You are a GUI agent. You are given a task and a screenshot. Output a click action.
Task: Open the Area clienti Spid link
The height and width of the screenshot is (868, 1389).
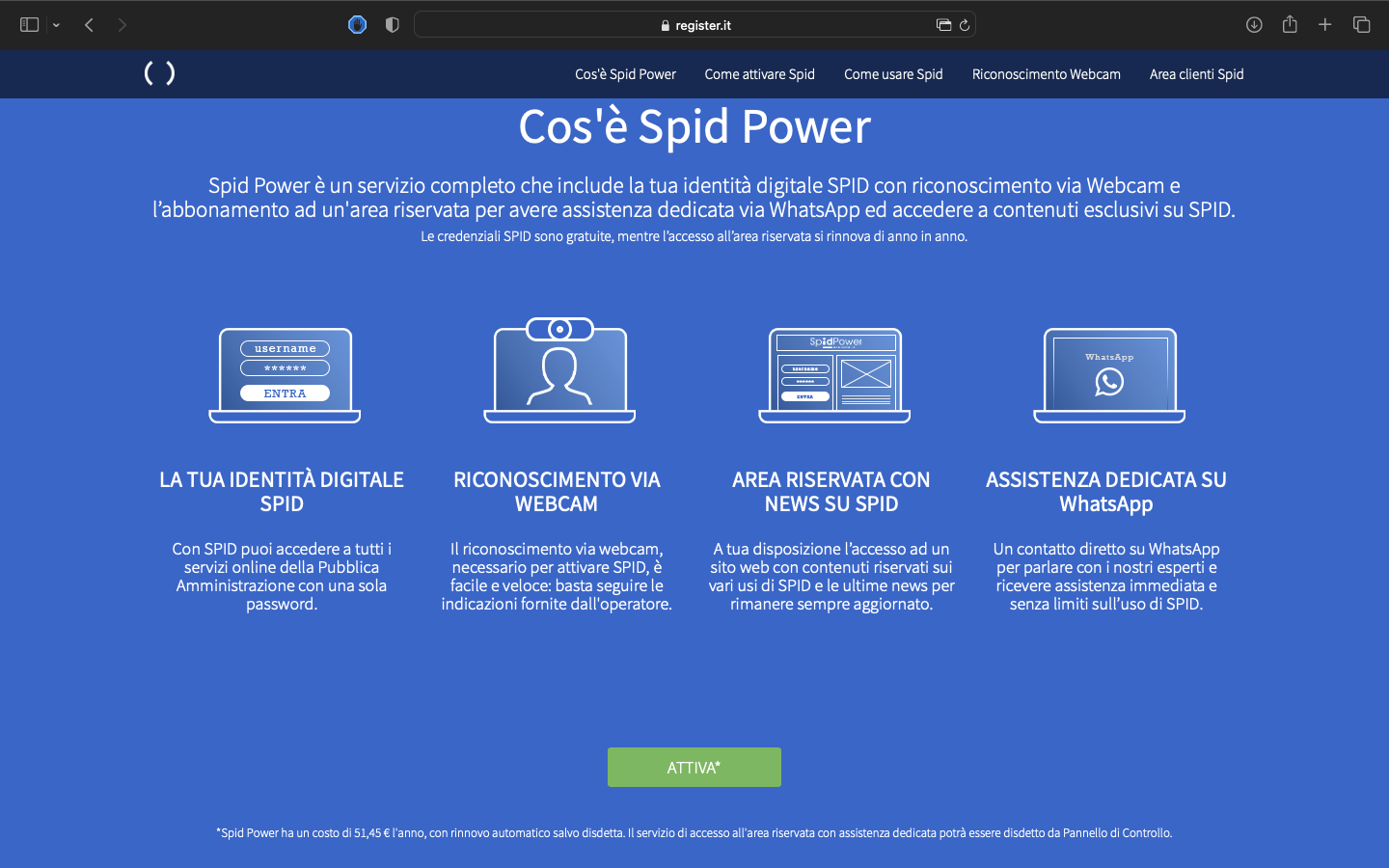1196,73
